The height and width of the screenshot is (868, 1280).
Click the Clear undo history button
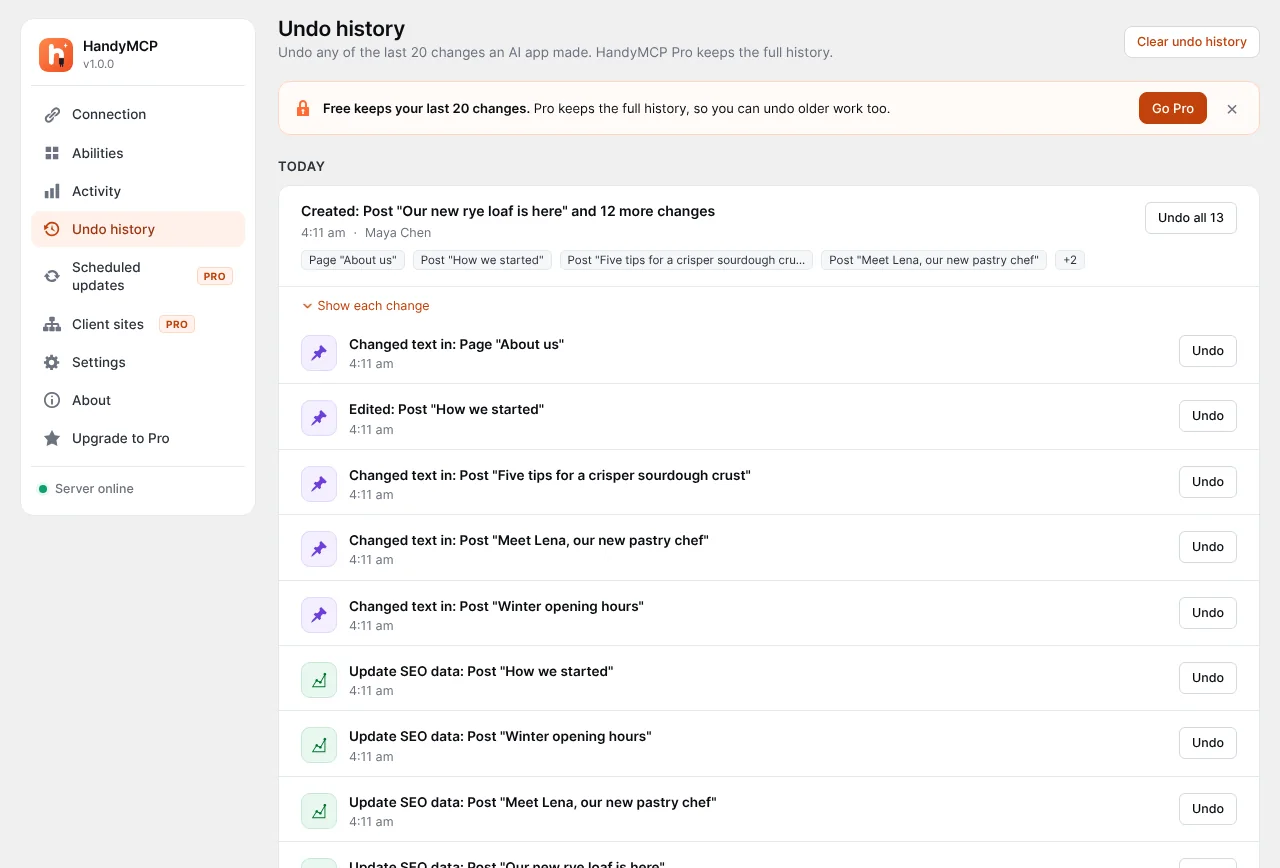click(1192, 42)
